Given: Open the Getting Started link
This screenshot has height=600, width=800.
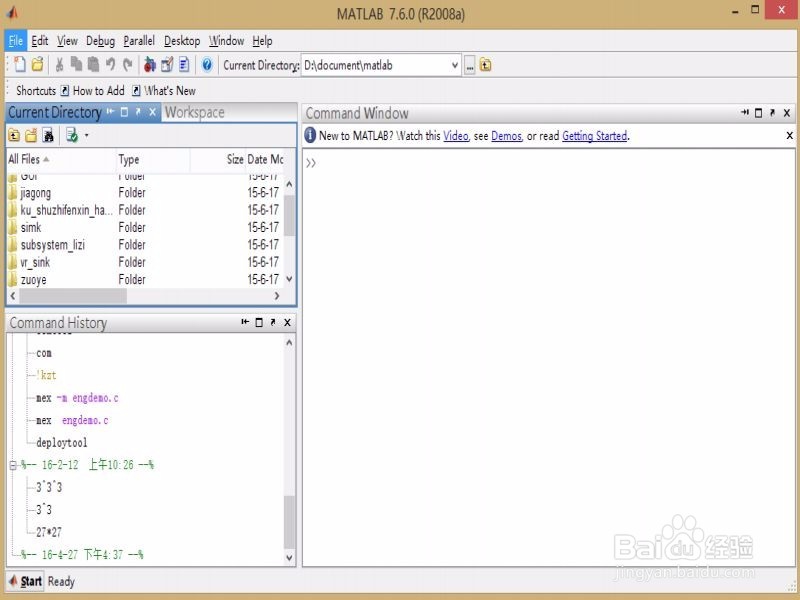Looking at the screenshot, I should click(x=594, y=136).
